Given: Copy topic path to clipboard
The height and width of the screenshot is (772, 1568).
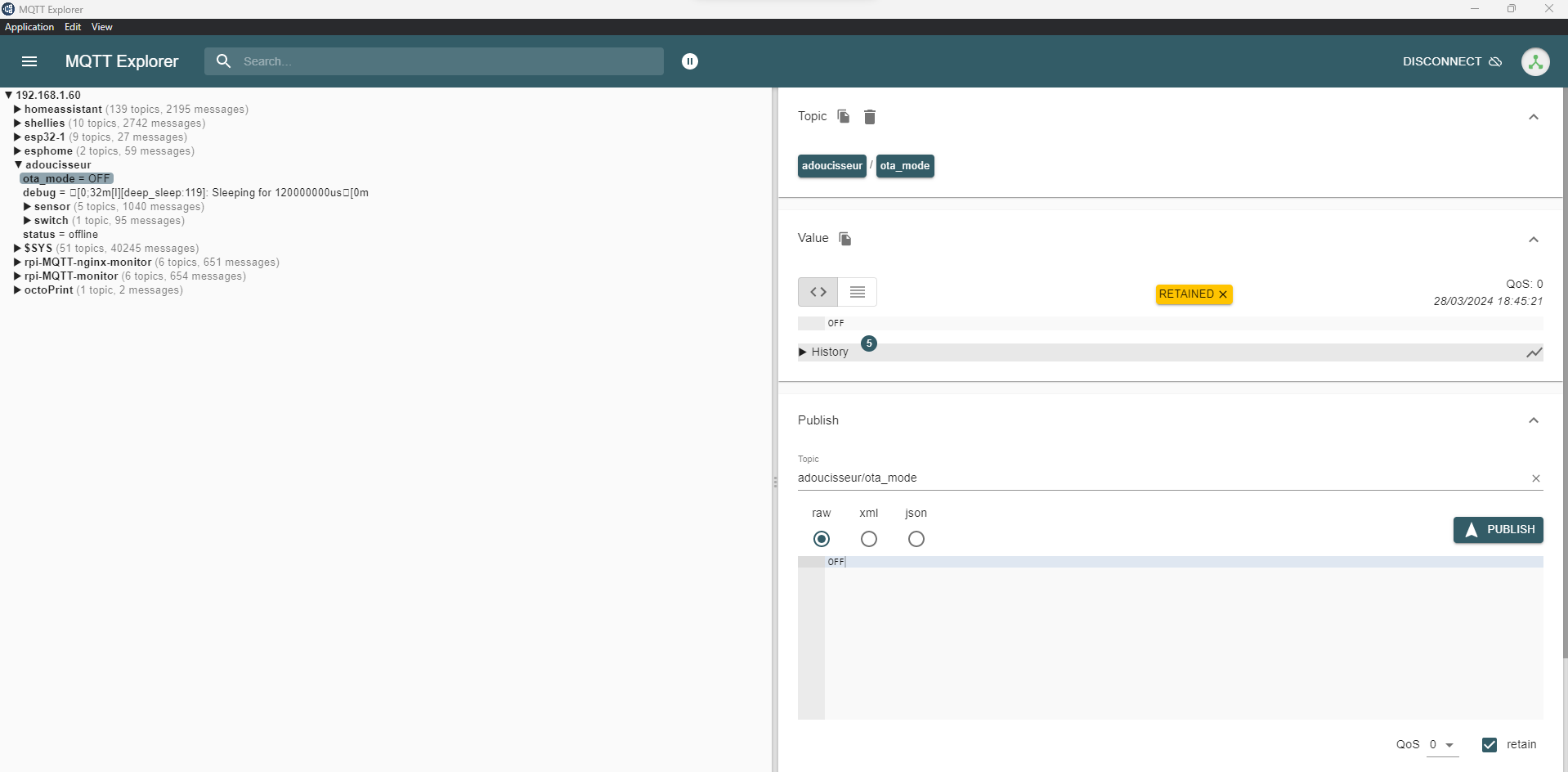Looking at the screenshot, I should (x=844, y=116).
